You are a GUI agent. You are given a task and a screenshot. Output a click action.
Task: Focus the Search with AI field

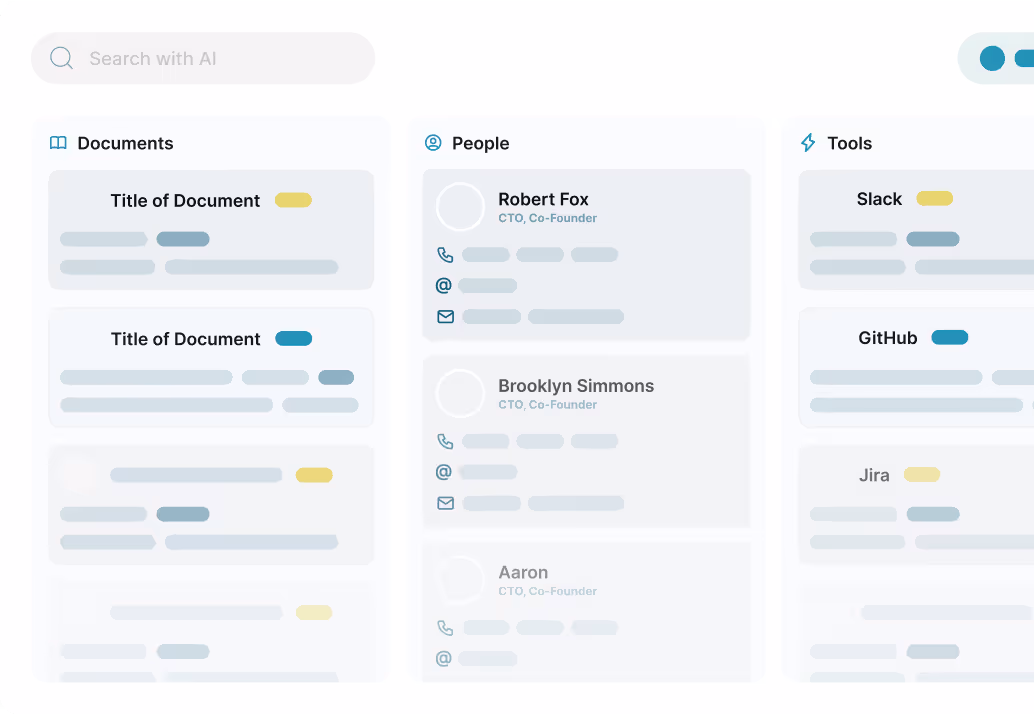pyautogui.click(x=203, y=58)
